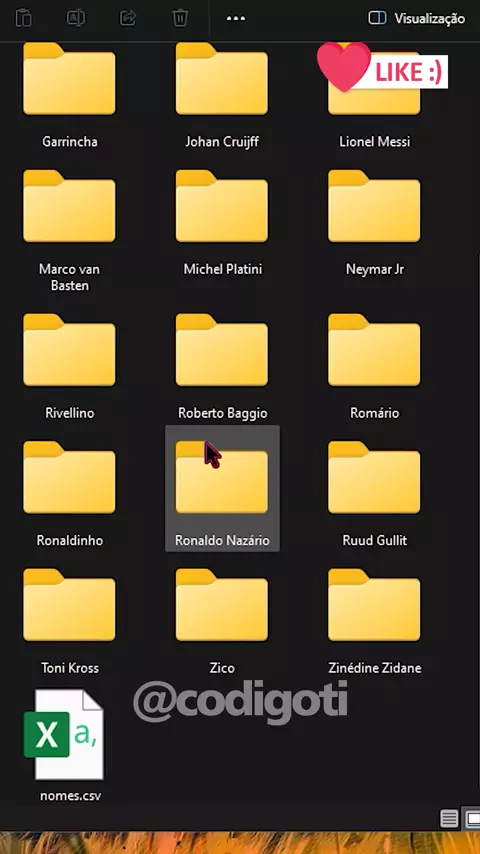Click the Share icon in toolbar
Image resolution: width=480 pixels, height=854 pixels.
[127, 18]
